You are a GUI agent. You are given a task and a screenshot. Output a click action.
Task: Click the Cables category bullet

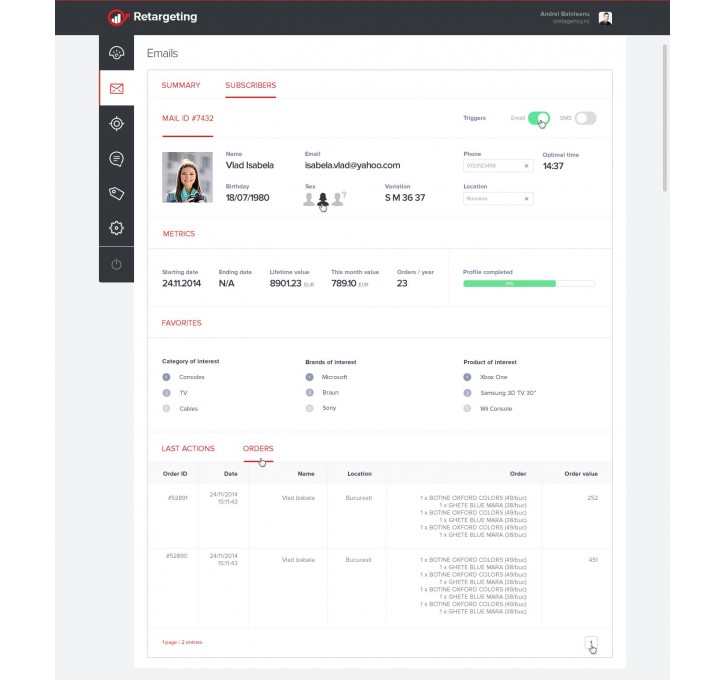point(166,409)
